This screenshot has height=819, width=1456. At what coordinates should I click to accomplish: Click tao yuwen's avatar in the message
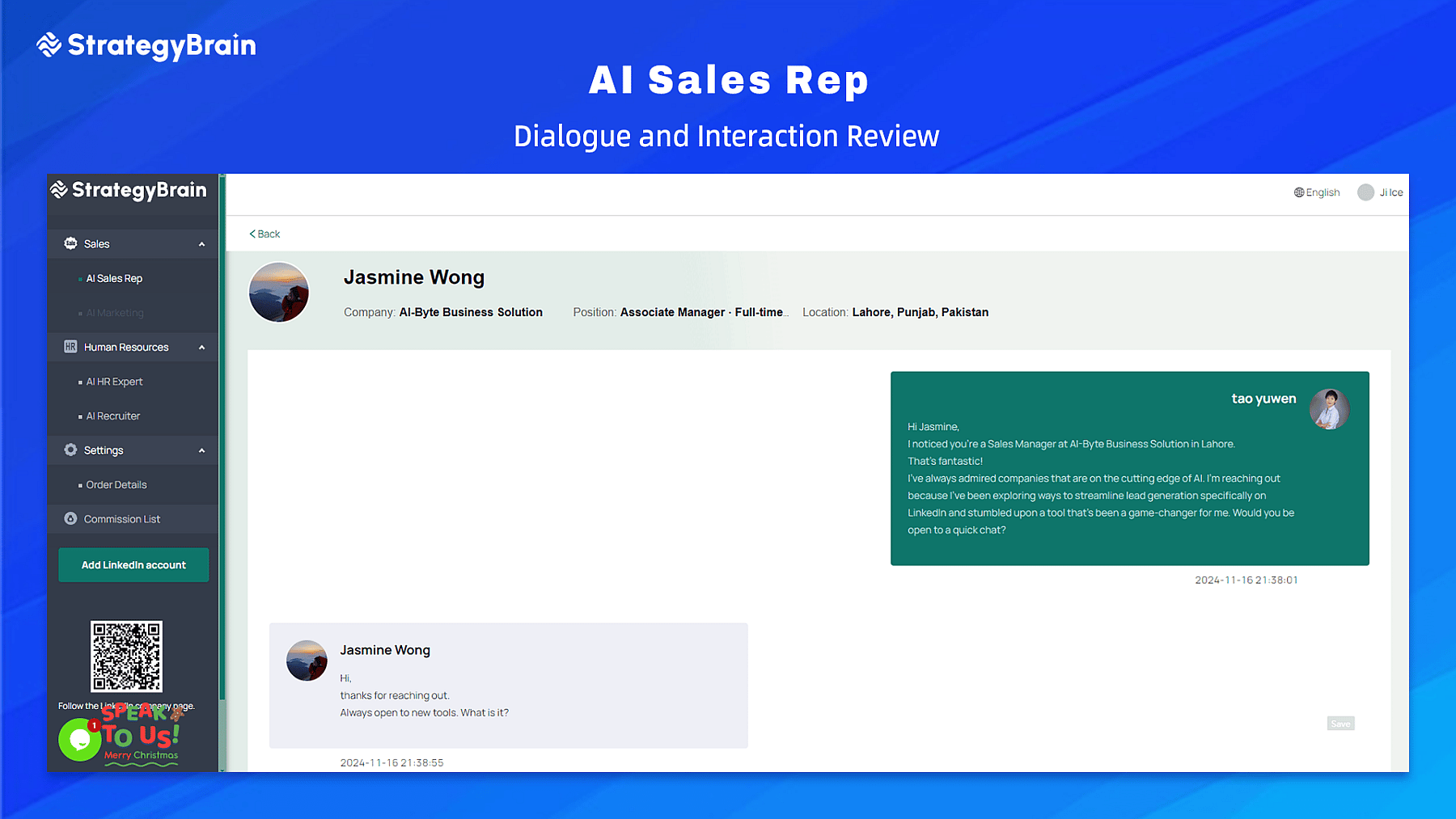coord(1330,409)
